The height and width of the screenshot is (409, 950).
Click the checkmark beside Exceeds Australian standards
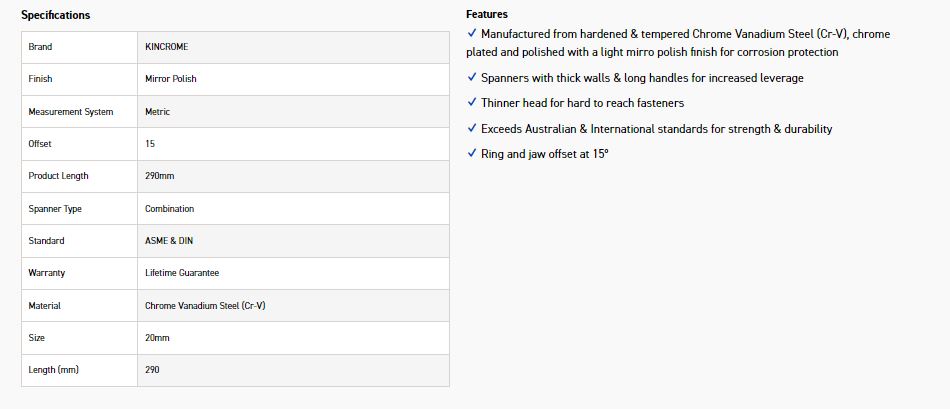point(472,128)
